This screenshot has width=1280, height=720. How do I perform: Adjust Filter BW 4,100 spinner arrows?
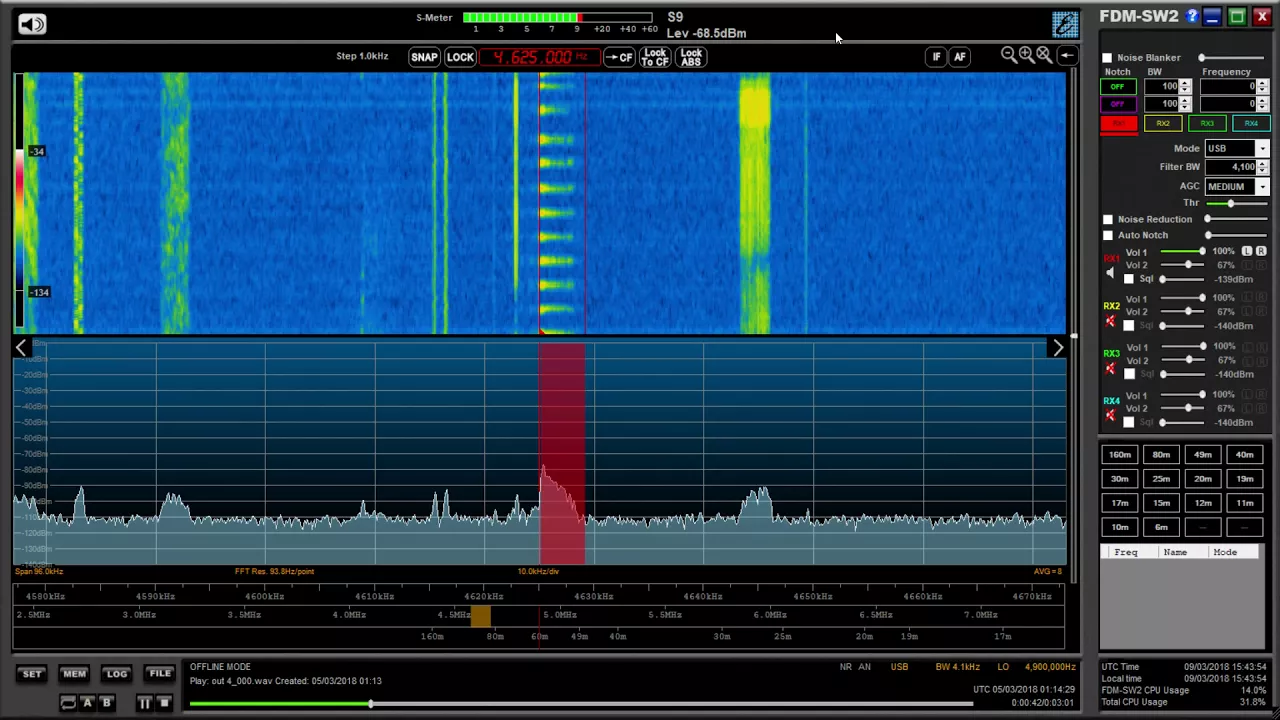pos(1262,167)
